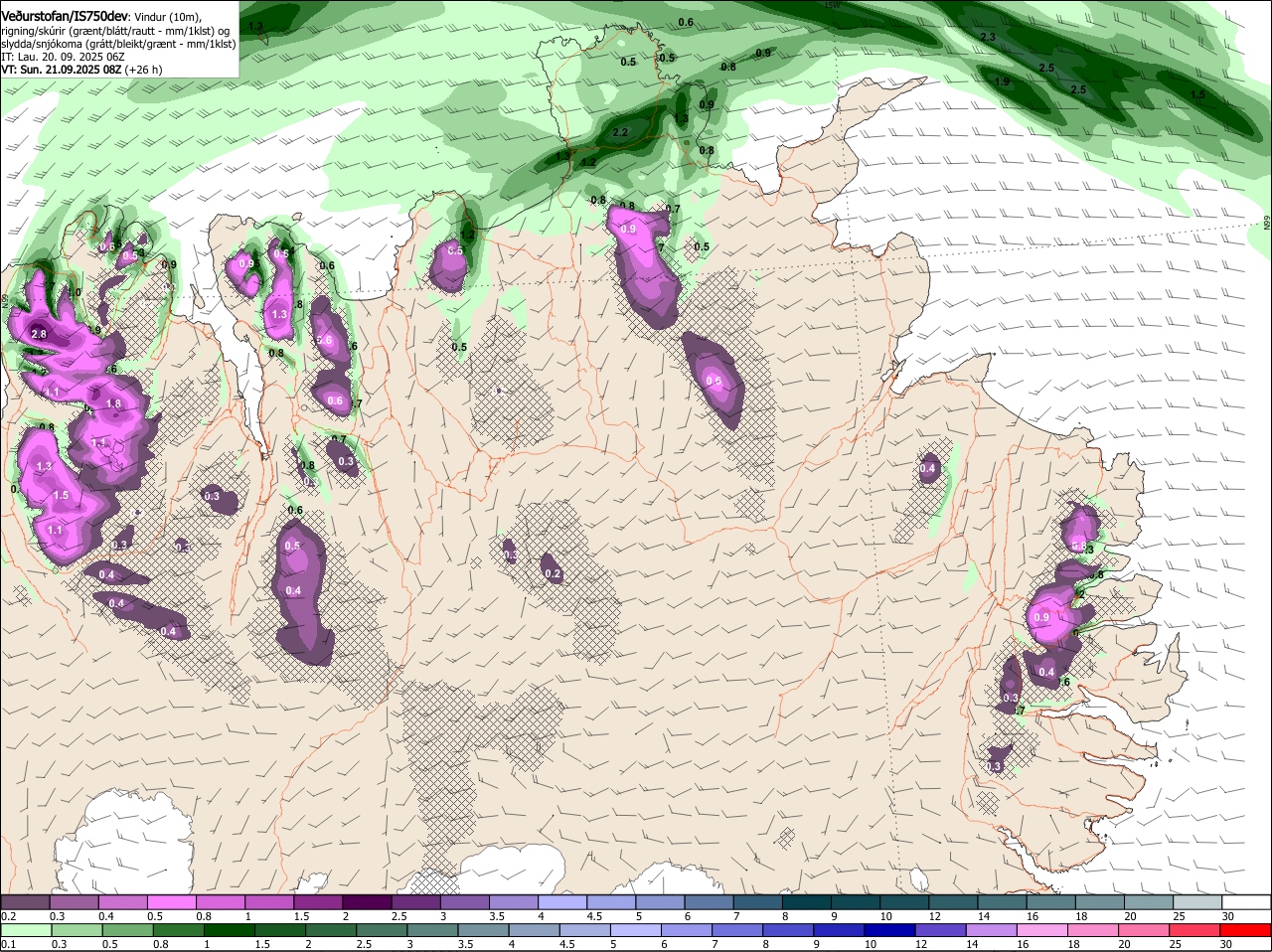Select the rain scale swatch between 0.5 and 0.8

(127, 929)
